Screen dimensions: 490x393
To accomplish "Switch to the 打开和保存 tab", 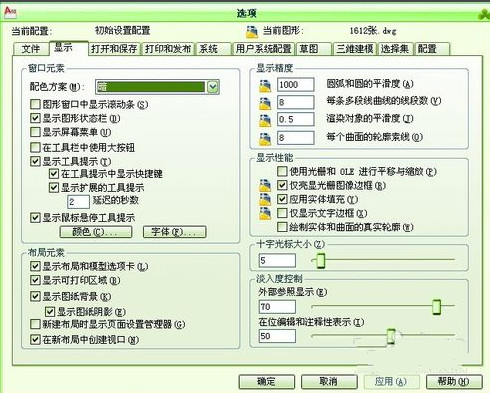I will (114, 49).
